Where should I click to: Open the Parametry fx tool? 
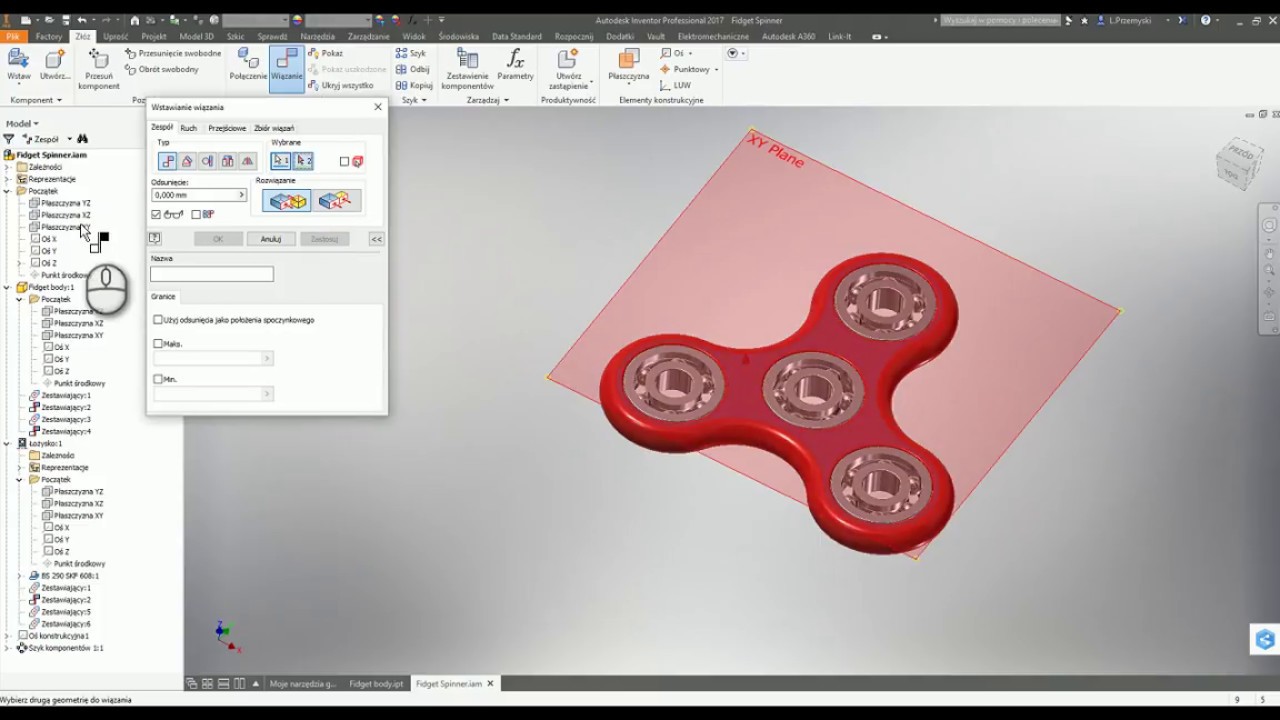[515, 66]
